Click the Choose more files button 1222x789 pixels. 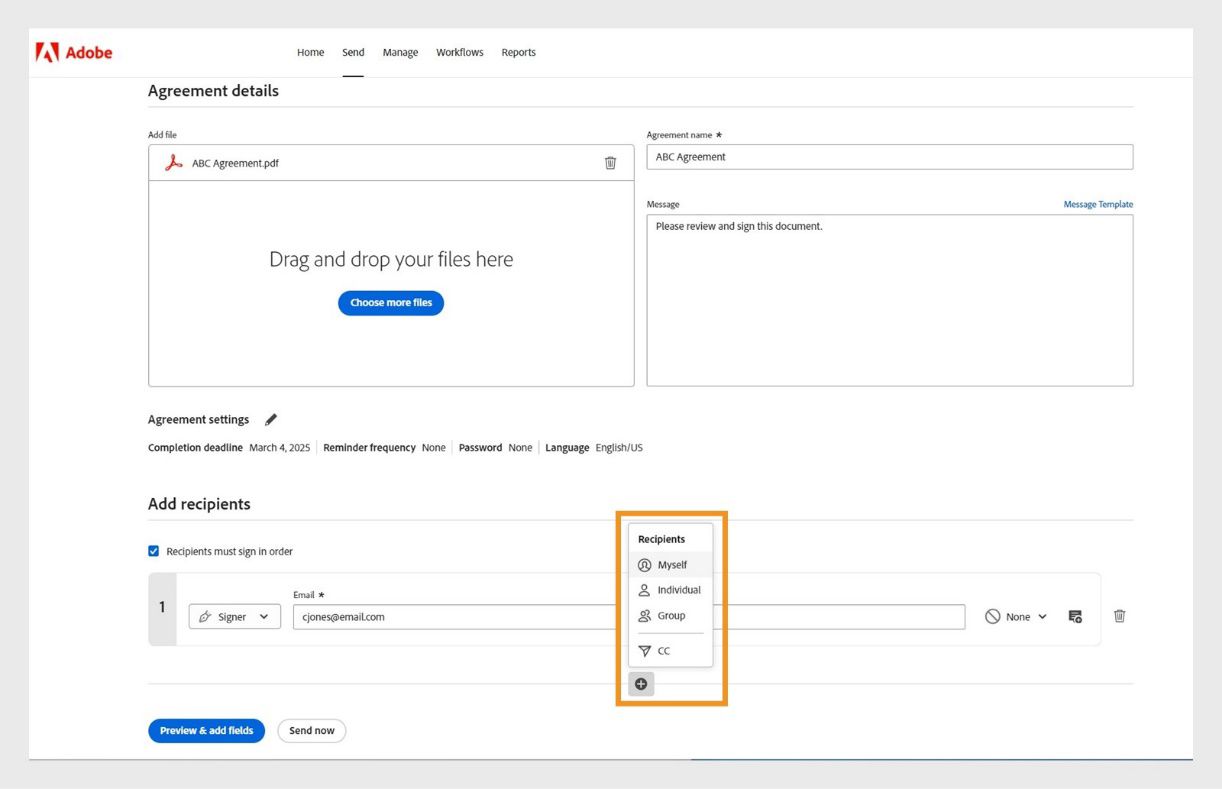pos(390,302)
